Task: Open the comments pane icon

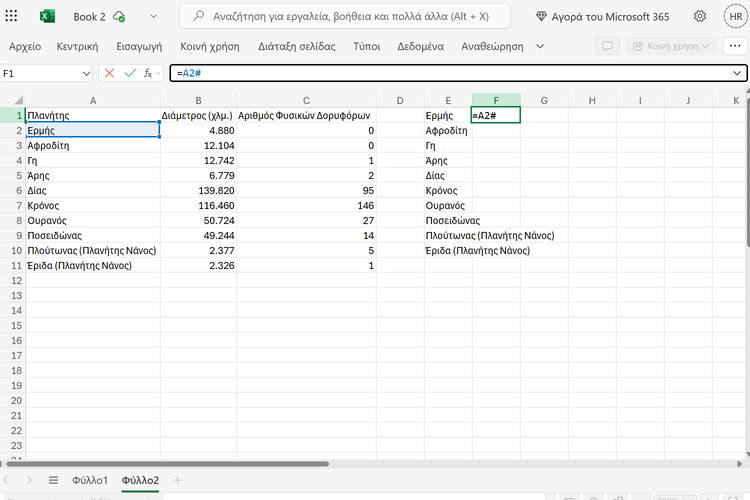Action: point(606,46)
